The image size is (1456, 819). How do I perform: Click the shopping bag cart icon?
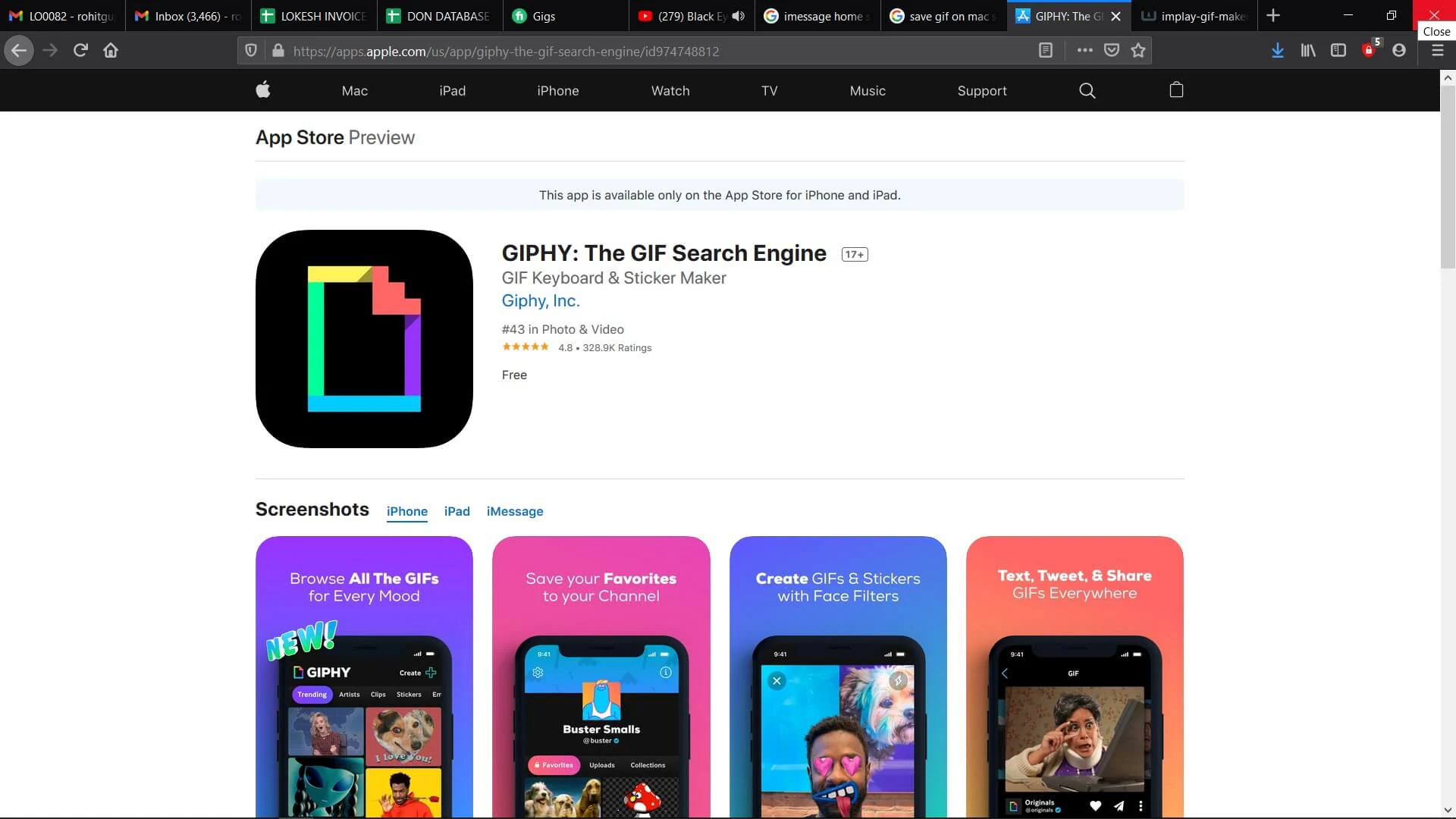[1176, 90]
